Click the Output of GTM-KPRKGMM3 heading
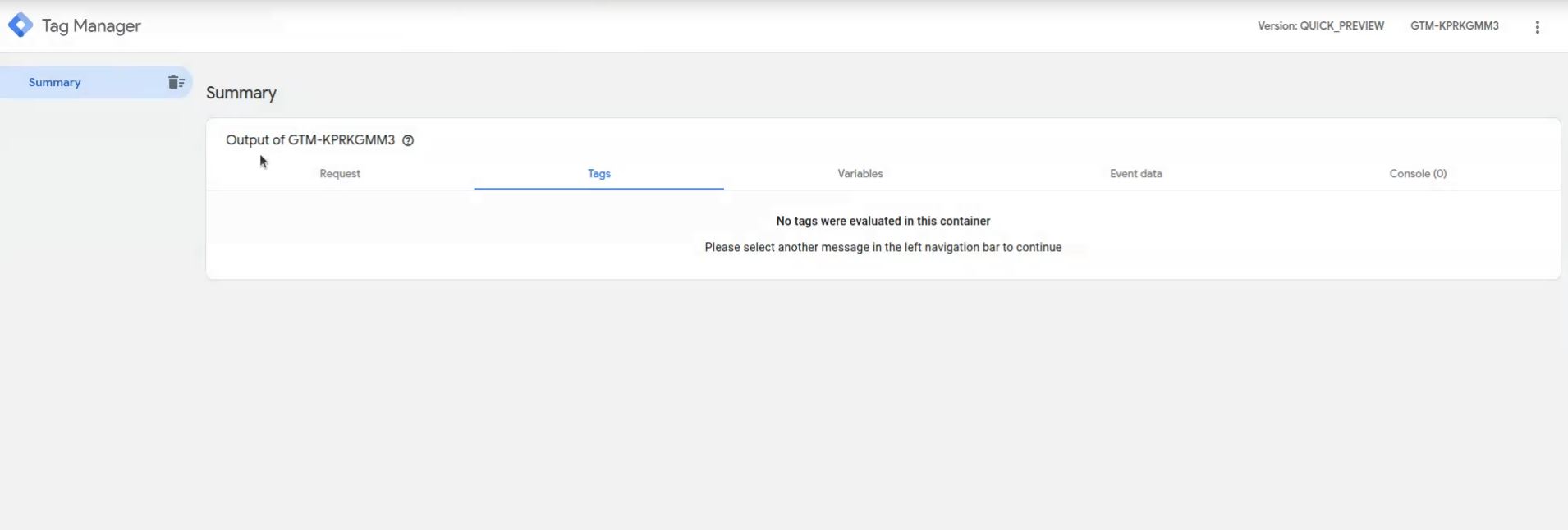 point(310,140)
